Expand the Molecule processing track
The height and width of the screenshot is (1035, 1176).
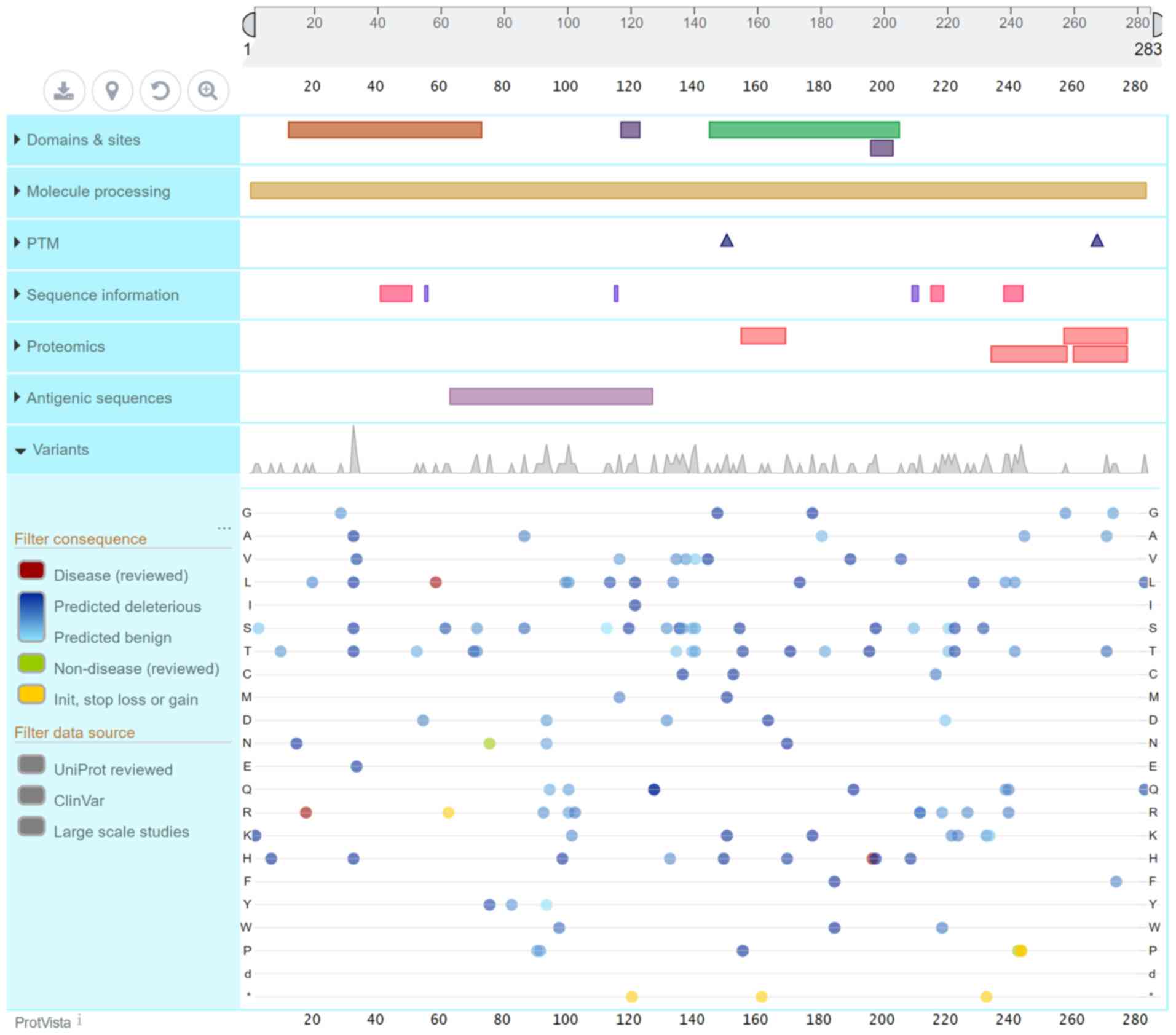click(98, 192)
